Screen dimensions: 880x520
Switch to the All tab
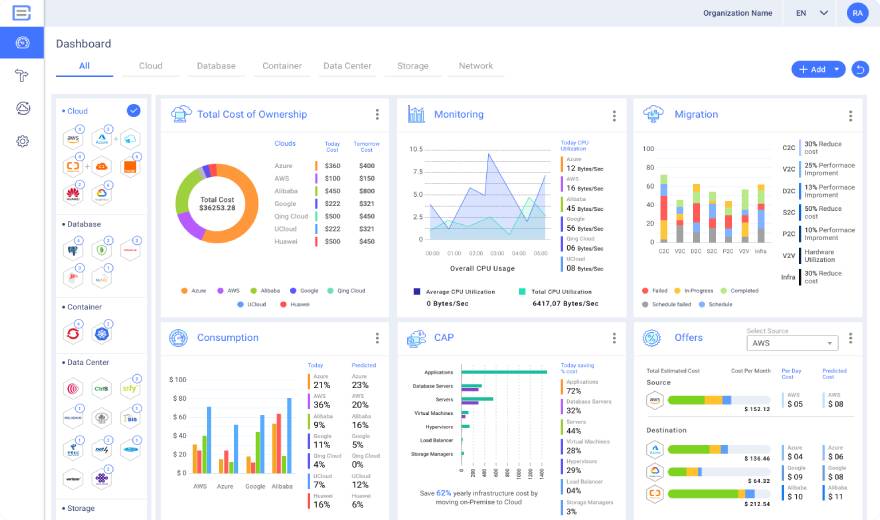84,66
